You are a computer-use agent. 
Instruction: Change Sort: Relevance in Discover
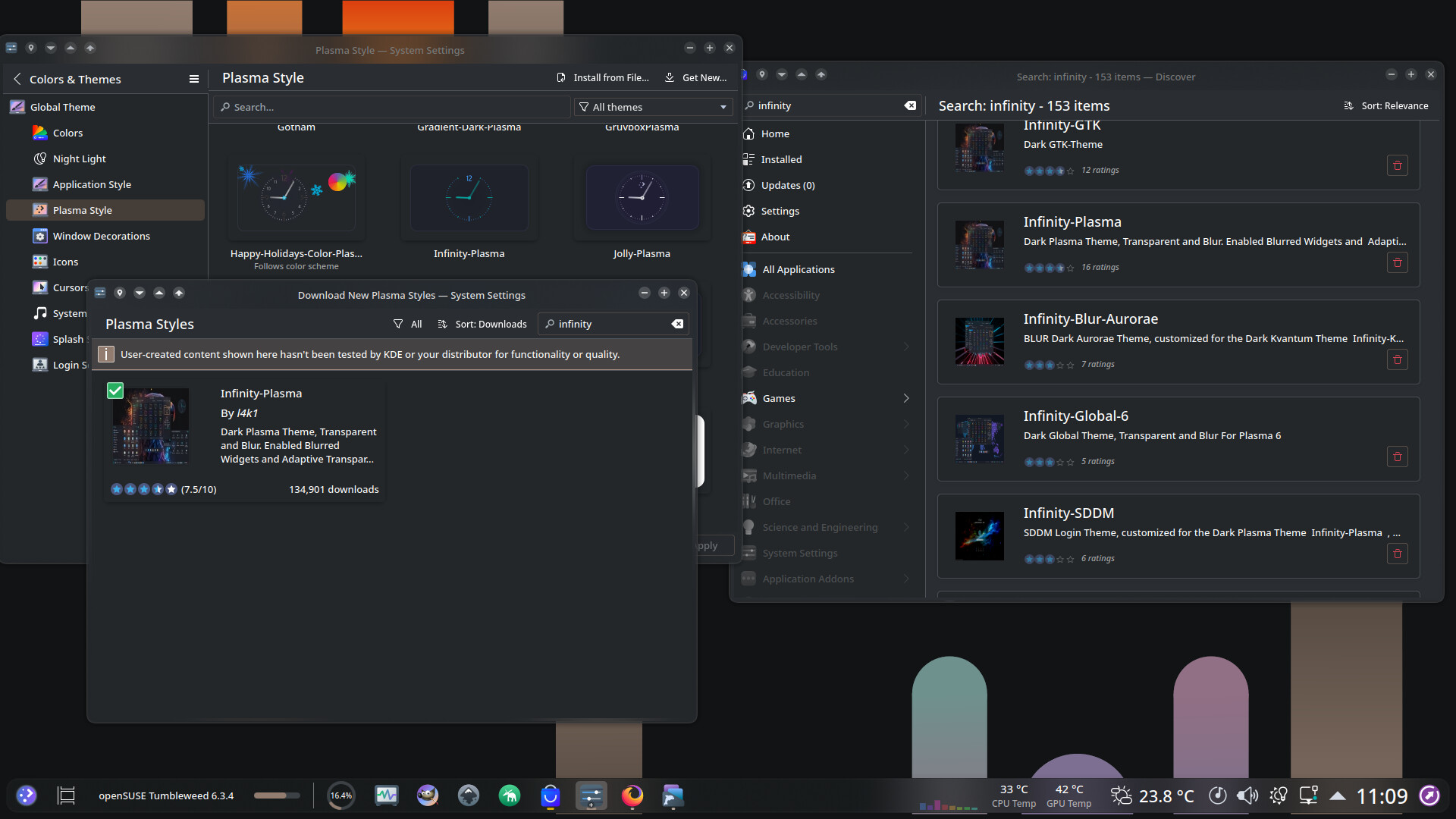point(1386,105)
